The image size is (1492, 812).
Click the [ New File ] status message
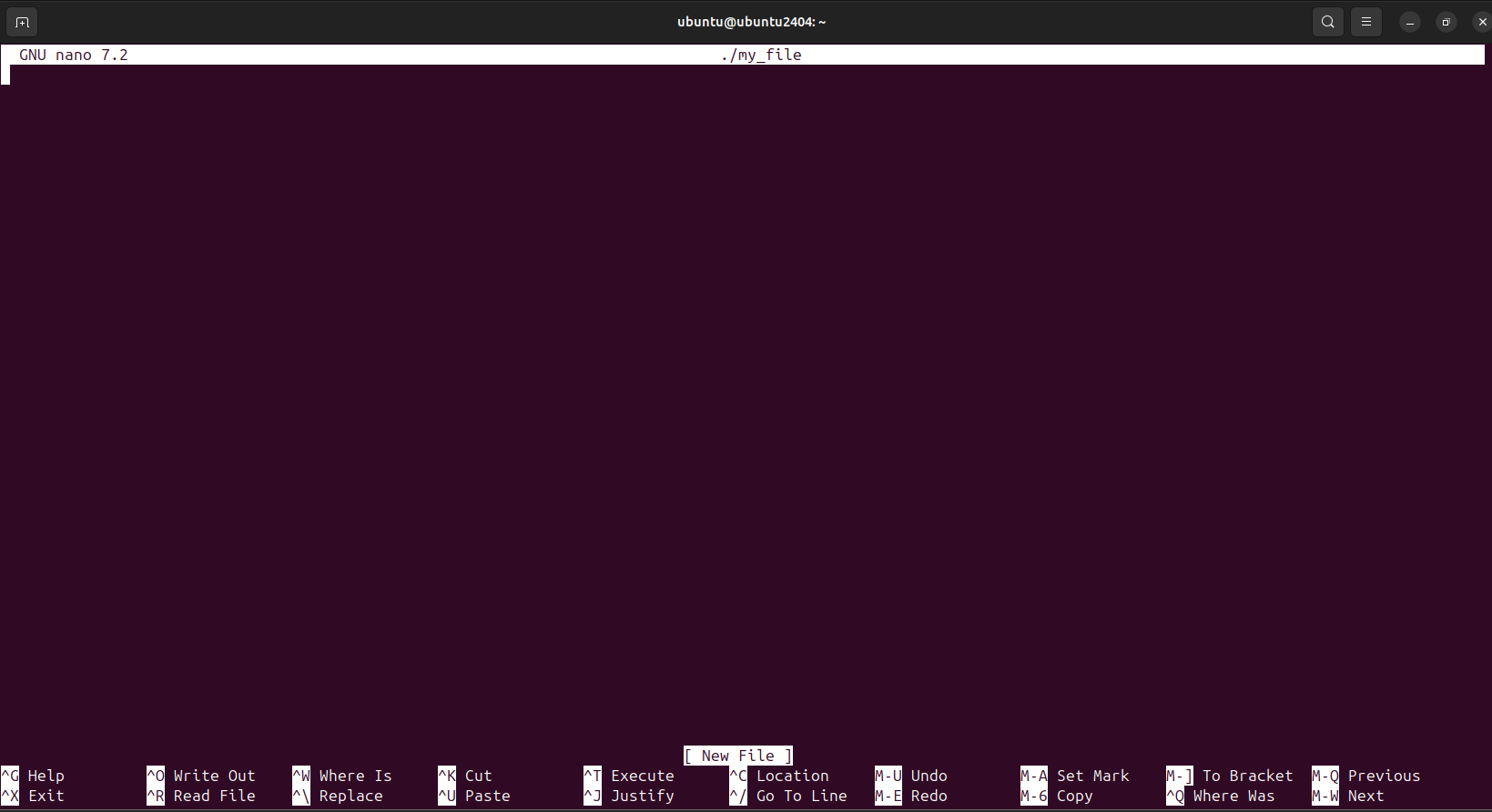737,756
